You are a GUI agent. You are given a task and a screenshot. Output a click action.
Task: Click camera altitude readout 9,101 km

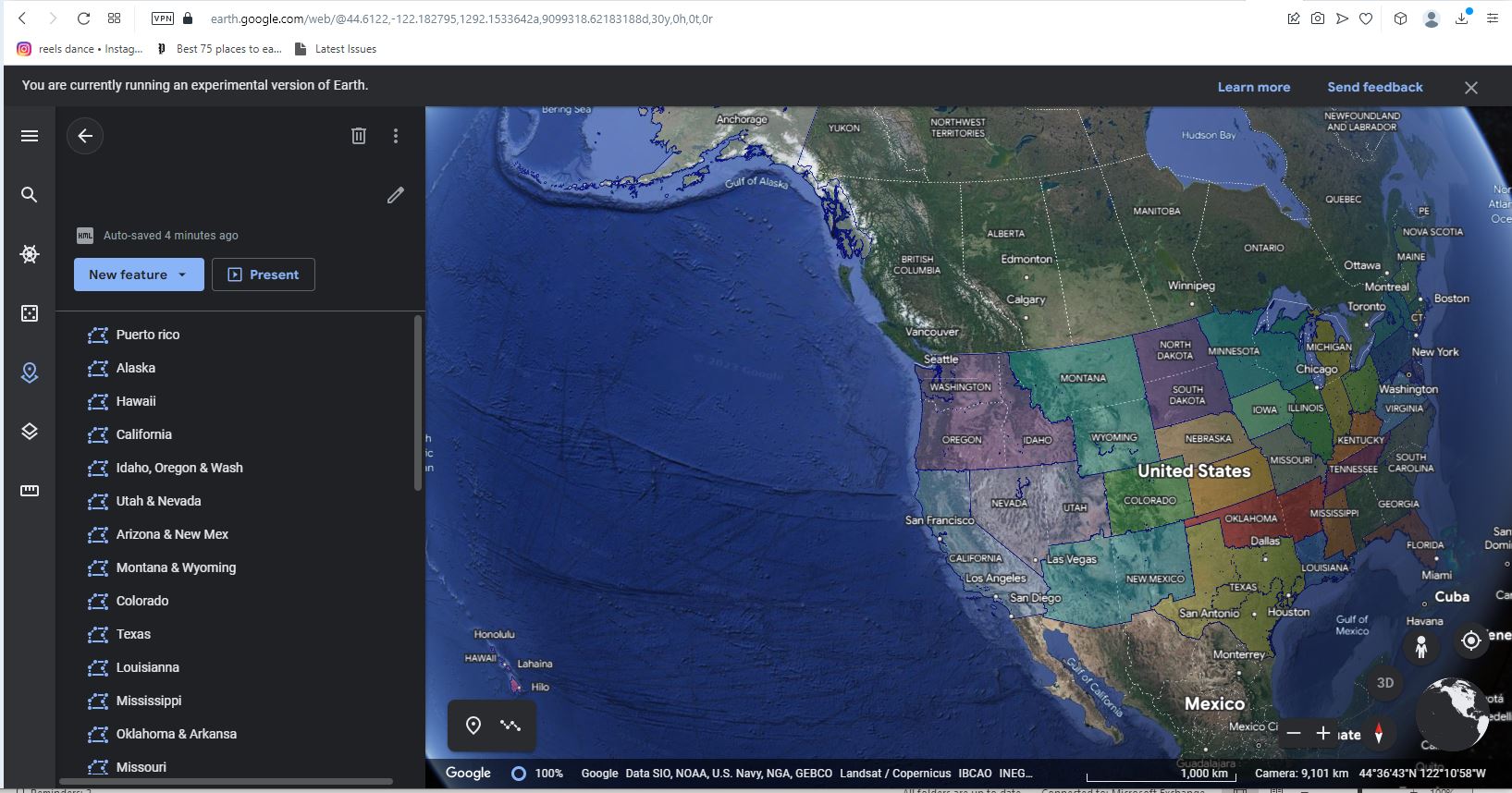pos(1301,773)
